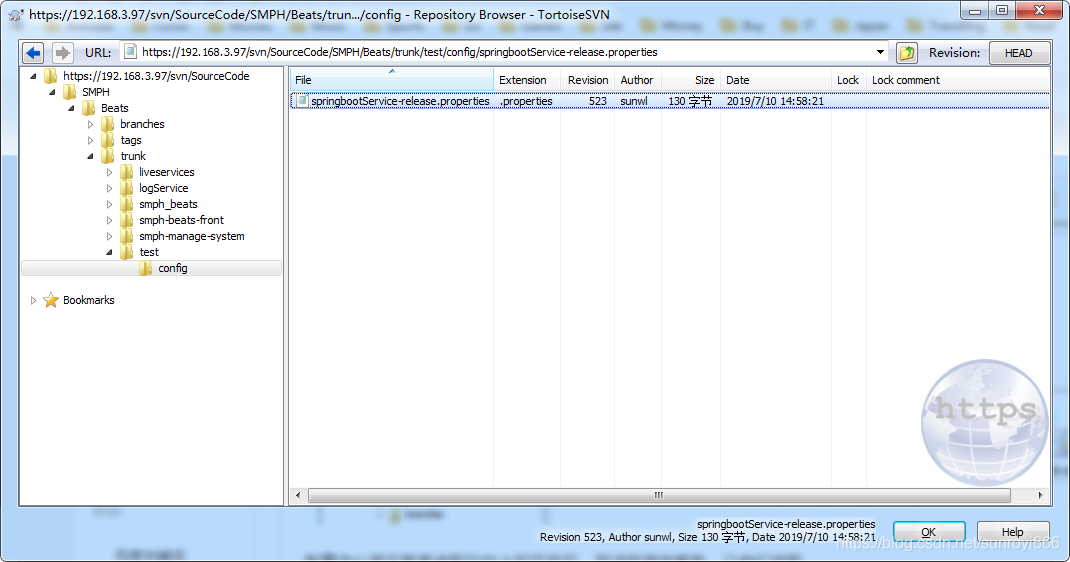
Task: Click the green go-to-URL refresh icon
Action: 907,53
